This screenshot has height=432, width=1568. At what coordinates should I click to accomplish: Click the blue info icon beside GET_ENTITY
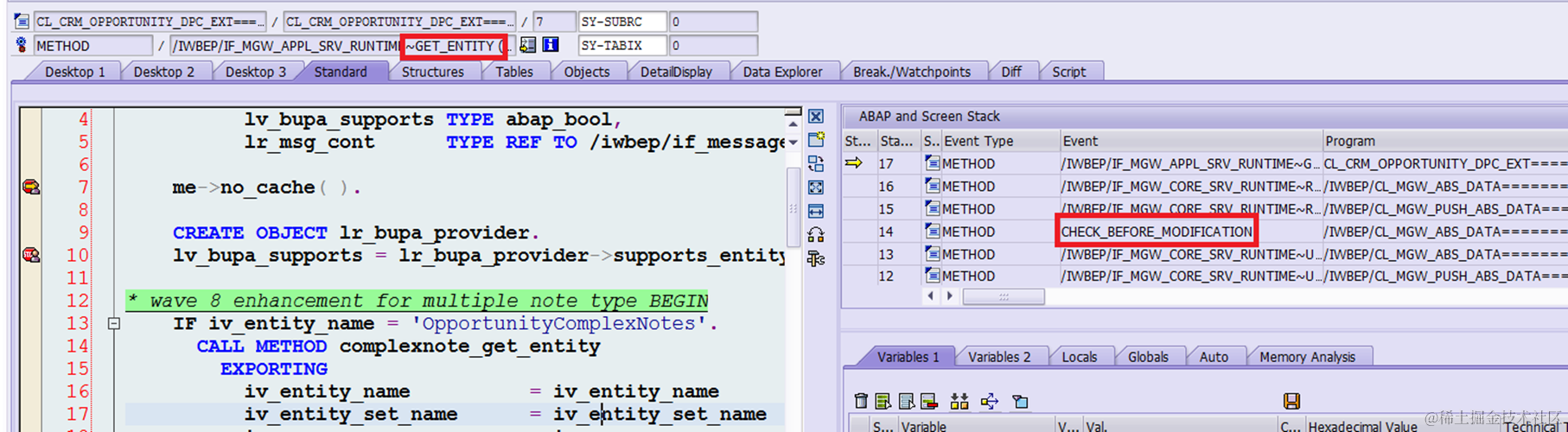[550, 45]
